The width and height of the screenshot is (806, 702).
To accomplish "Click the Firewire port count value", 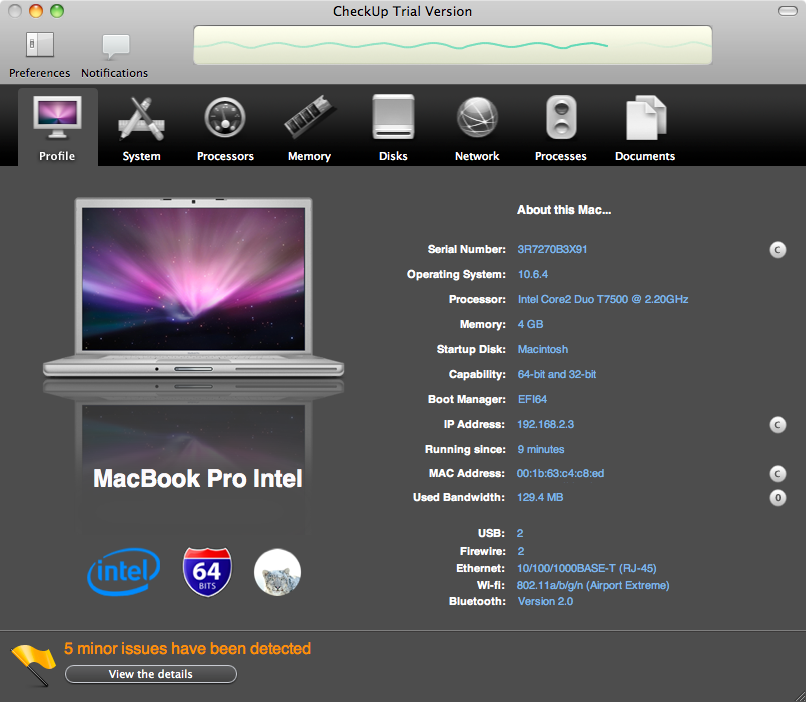I will 521,551.
